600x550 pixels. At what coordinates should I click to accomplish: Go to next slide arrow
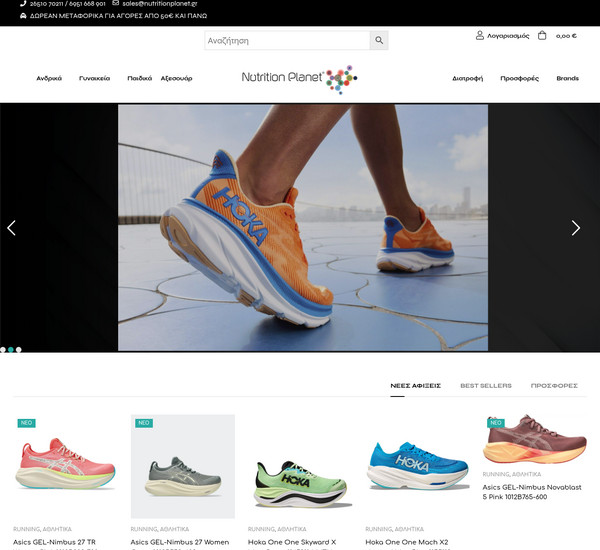coord(576,228)
